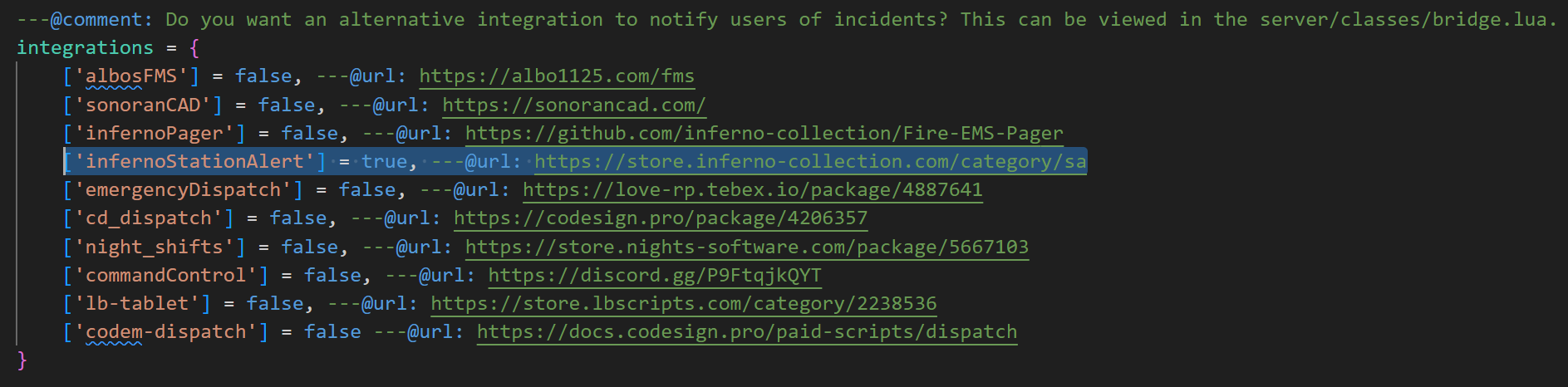Open the love-rp.tebex.io package link
The image size is (1568, 387).
coord(752,190)
